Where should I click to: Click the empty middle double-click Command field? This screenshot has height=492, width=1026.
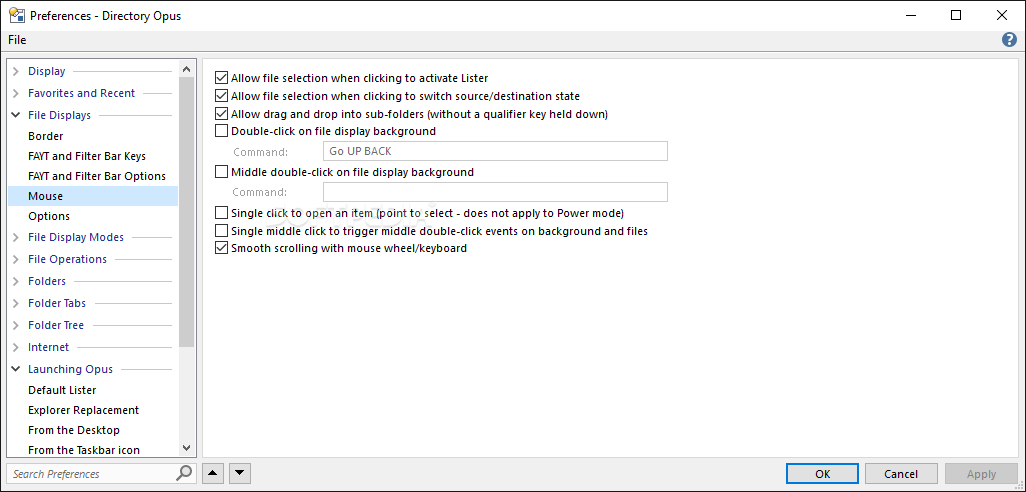pos(495,192)
